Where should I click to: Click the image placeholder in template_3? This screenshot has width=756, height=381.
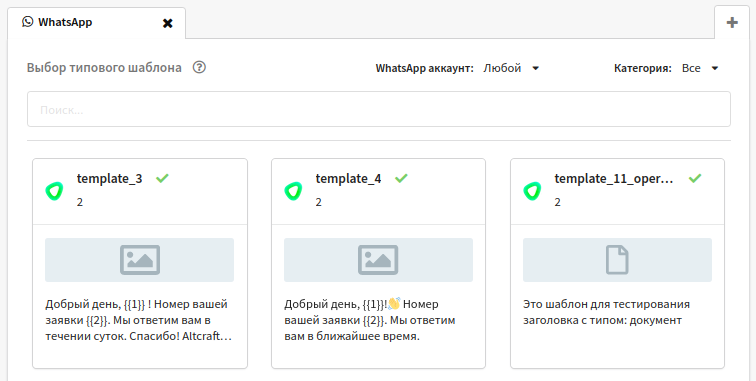pos(139,260)
